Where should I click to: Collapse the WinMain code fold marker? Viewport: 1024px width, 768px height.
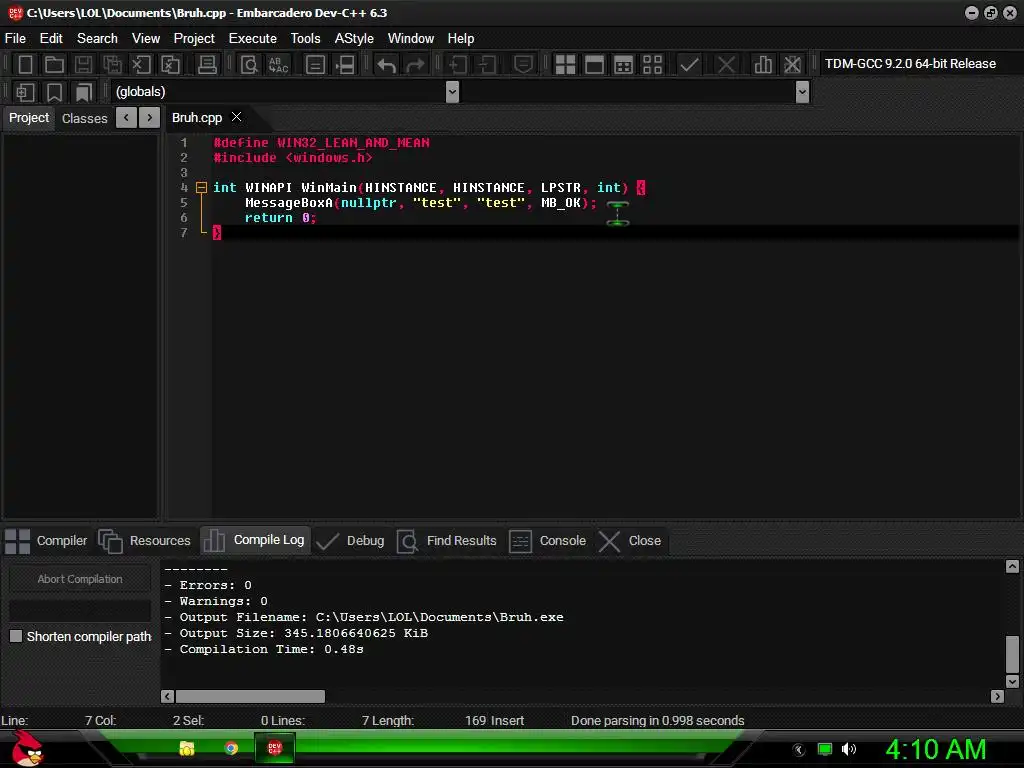(201, 187)
